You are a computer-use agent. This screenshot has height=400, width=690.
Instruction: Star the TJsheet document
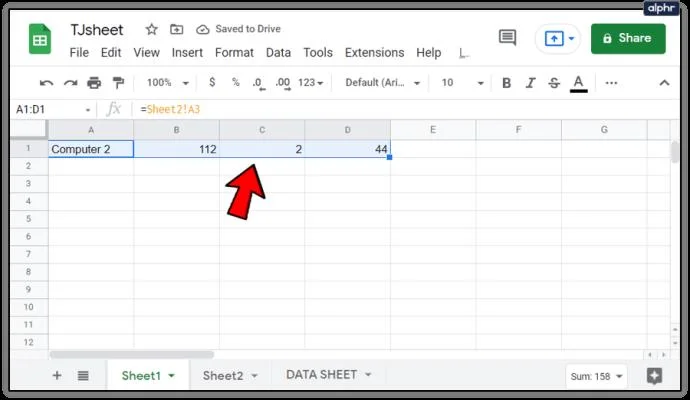point(151,29)
